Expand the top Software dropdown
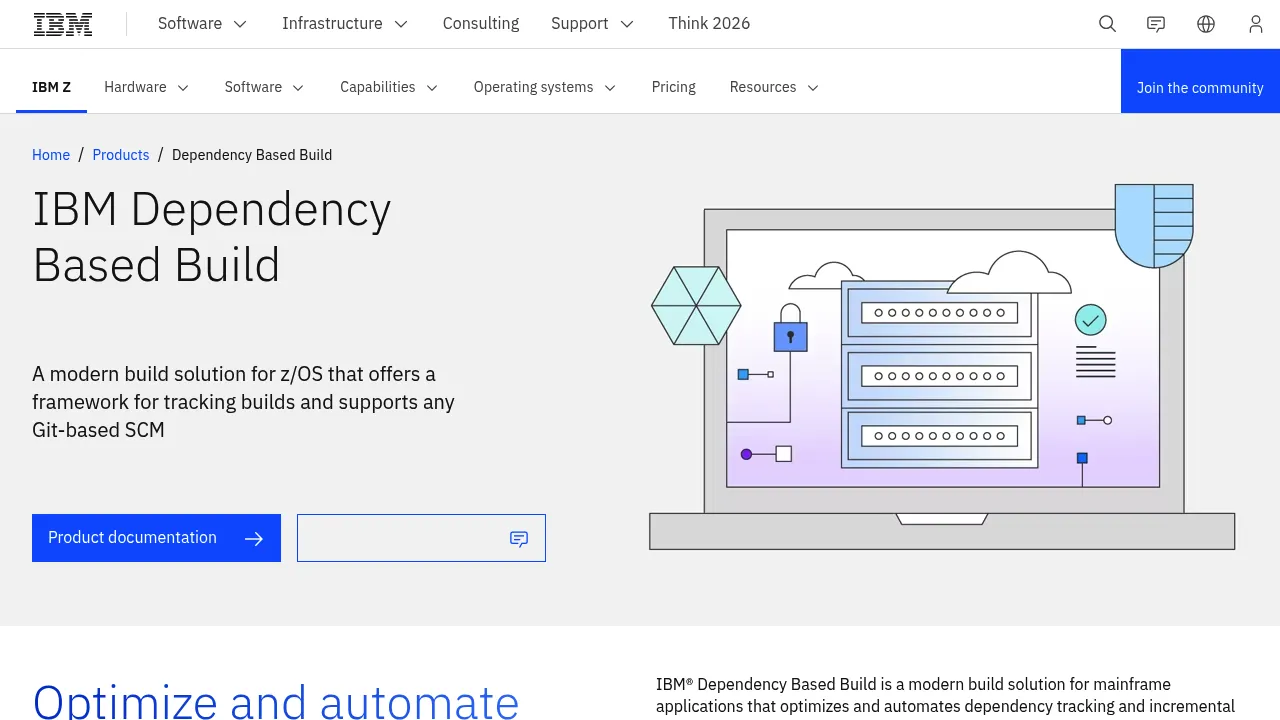1280x720 pixels. pyautogui.click(x=202, y=24)
